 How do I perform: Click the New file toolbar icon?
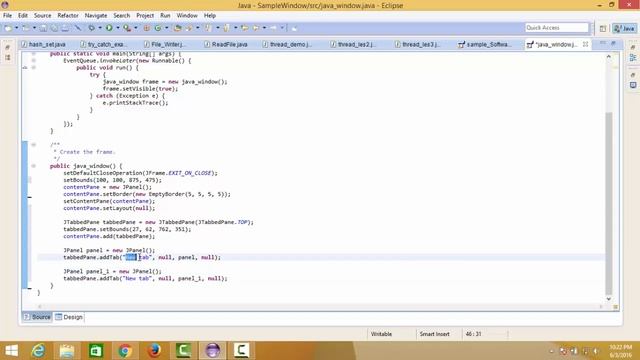(8, 28)
